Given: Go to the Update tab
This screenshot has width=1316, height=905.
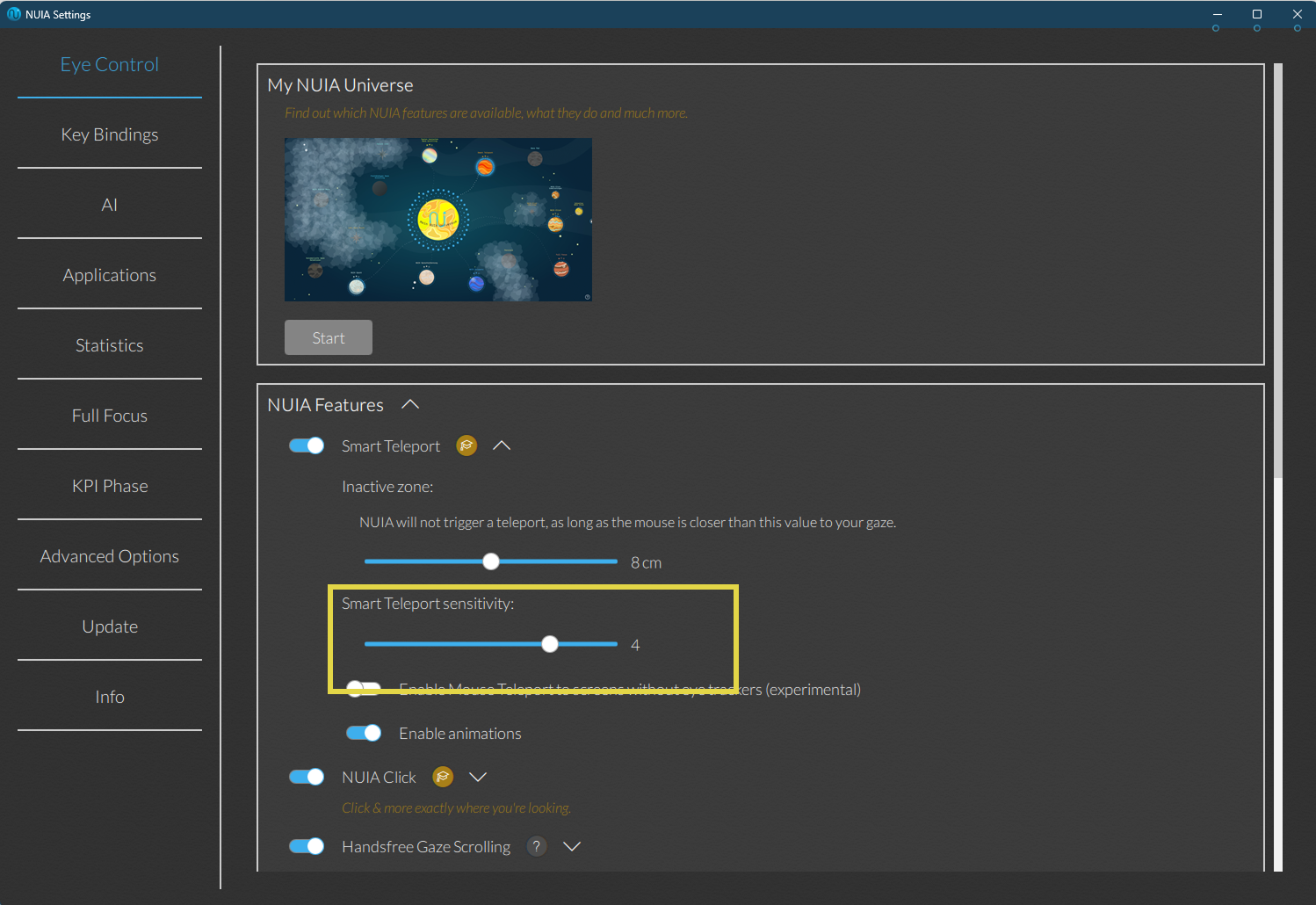Looking at the screenshot, I should pyautogui.click(x=110, y=626).
